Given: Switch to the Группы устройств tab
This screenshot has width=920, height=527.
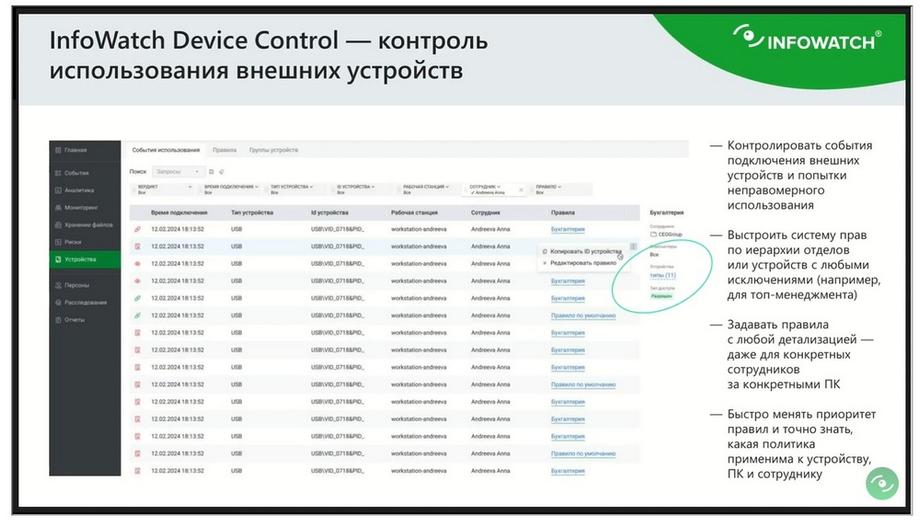Looking at the screenshot, I should [x=273, y=150].
